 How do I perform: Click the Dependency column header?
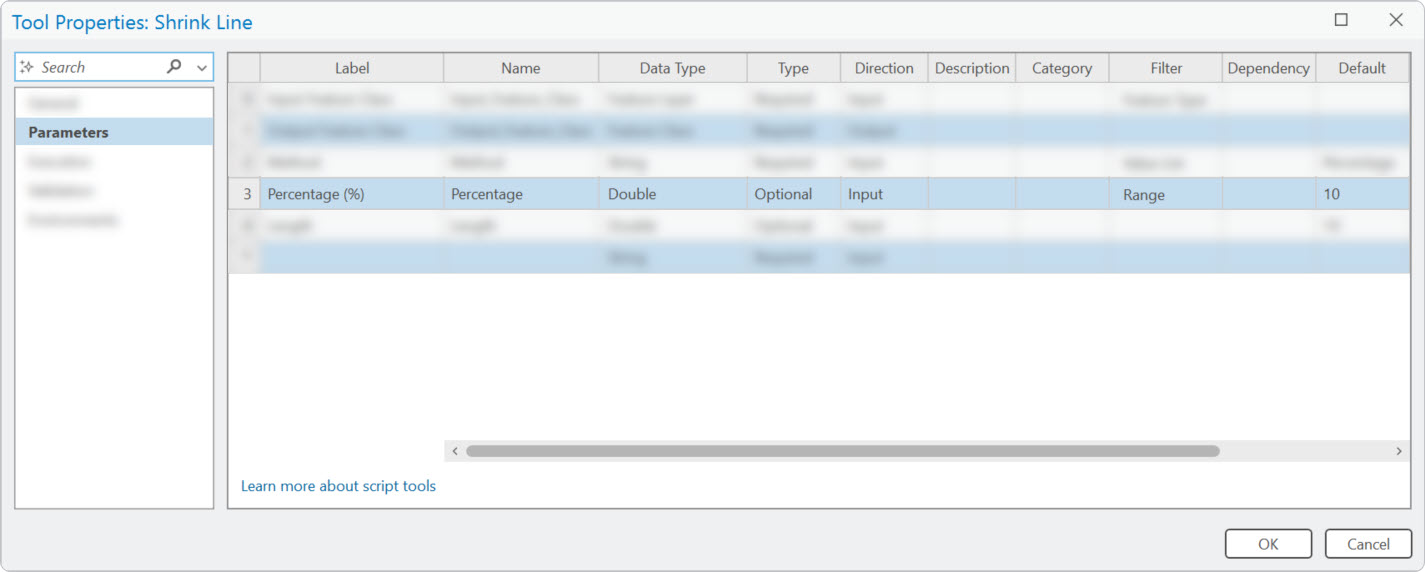click(1269, 68)
